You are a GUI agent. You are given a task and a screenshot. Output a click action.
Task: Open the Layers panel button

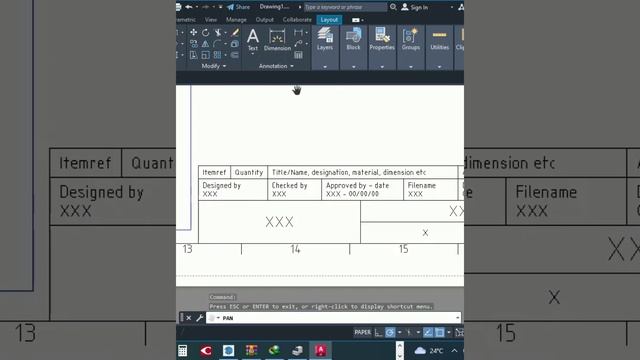coord(325,39)
